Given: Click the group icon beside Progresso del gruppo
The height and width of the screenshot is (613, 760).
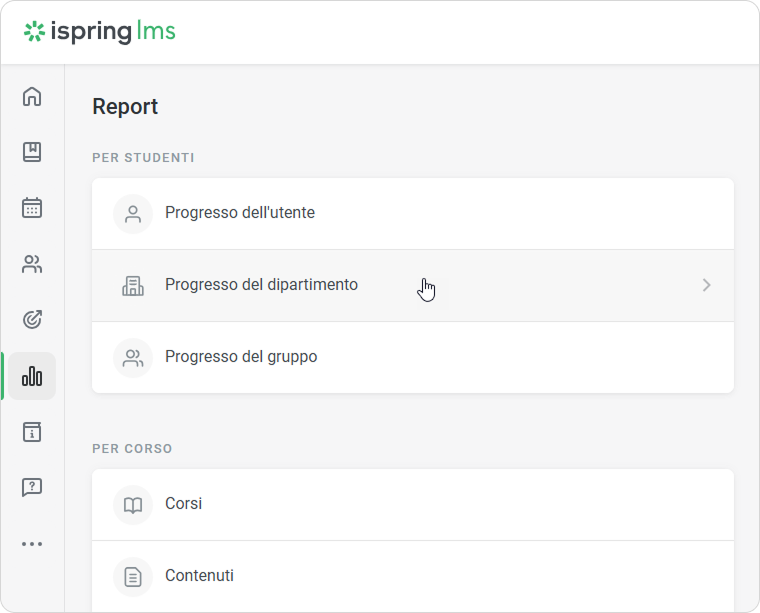Looking at the screenshot, I should coord(133,357).
